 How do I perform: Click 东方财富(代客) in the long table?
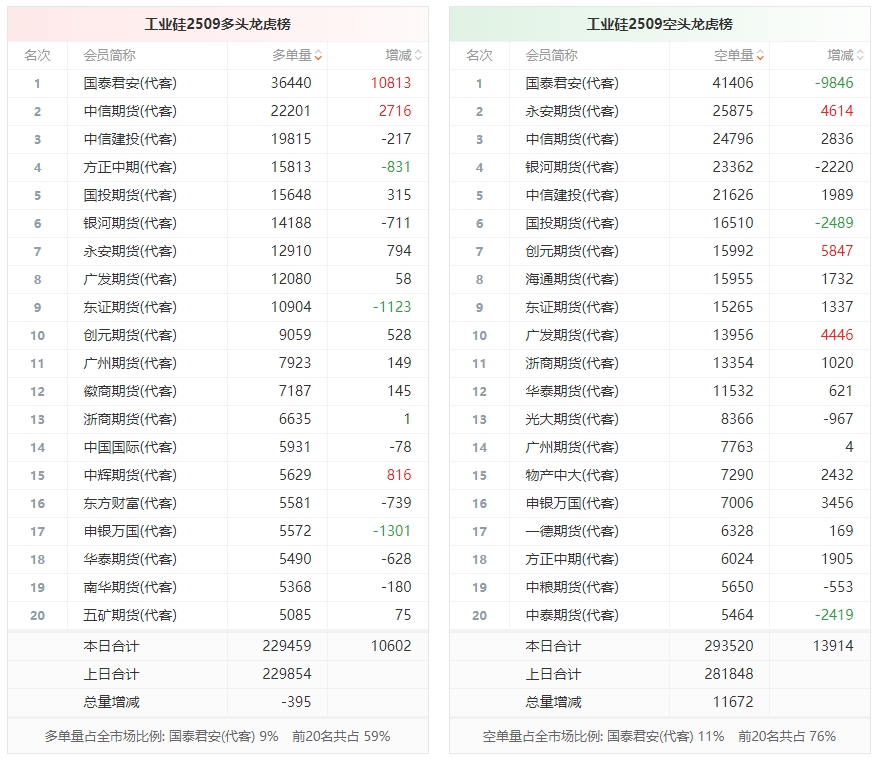pyautogui.click(x=130, y=504)
